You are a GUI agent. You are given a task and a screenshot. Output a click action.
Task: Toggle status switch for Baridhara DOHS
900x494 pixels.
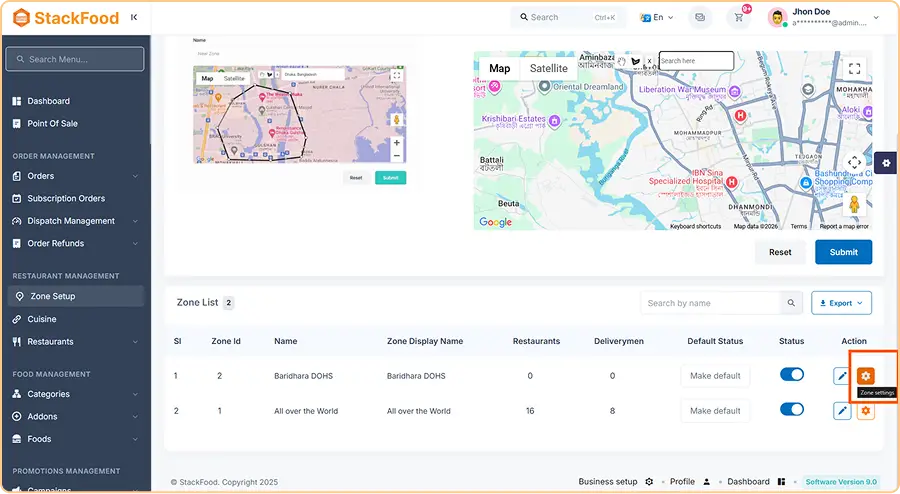tap(792, 375)
